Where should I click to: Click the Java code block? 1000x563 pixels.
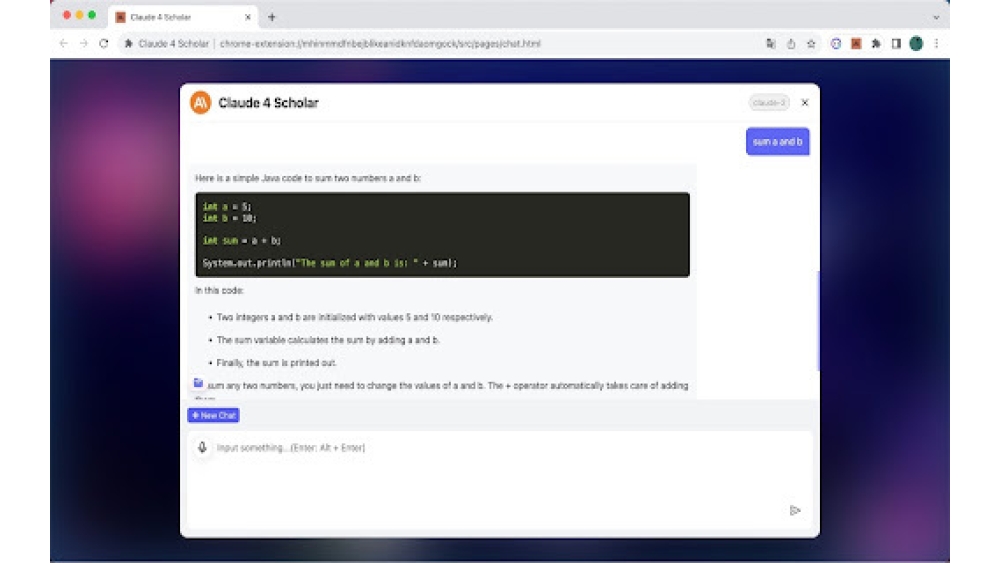click(x=442, y=235)
